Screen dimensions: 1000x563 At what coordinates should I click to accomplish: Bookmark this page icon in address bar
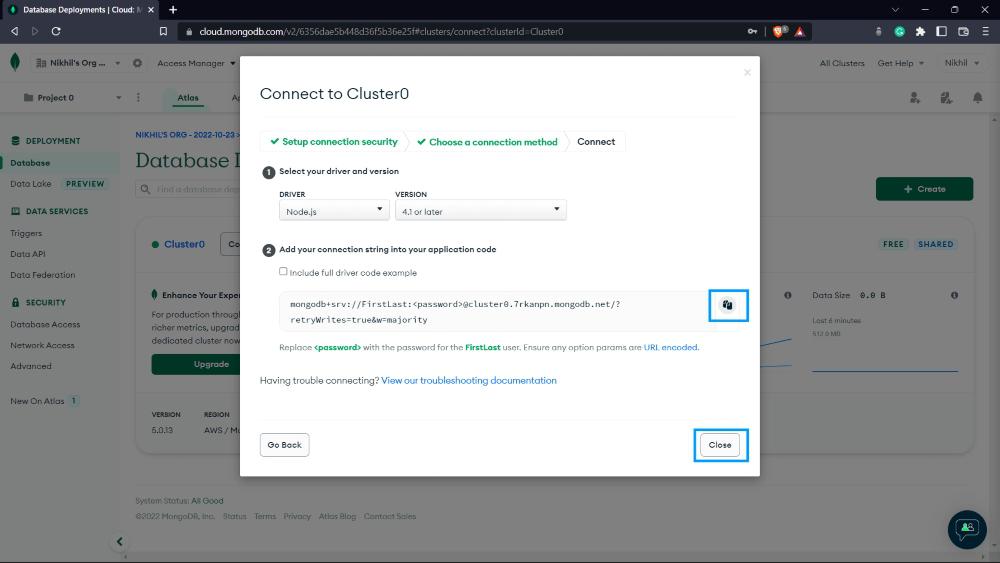coord(163,31)
